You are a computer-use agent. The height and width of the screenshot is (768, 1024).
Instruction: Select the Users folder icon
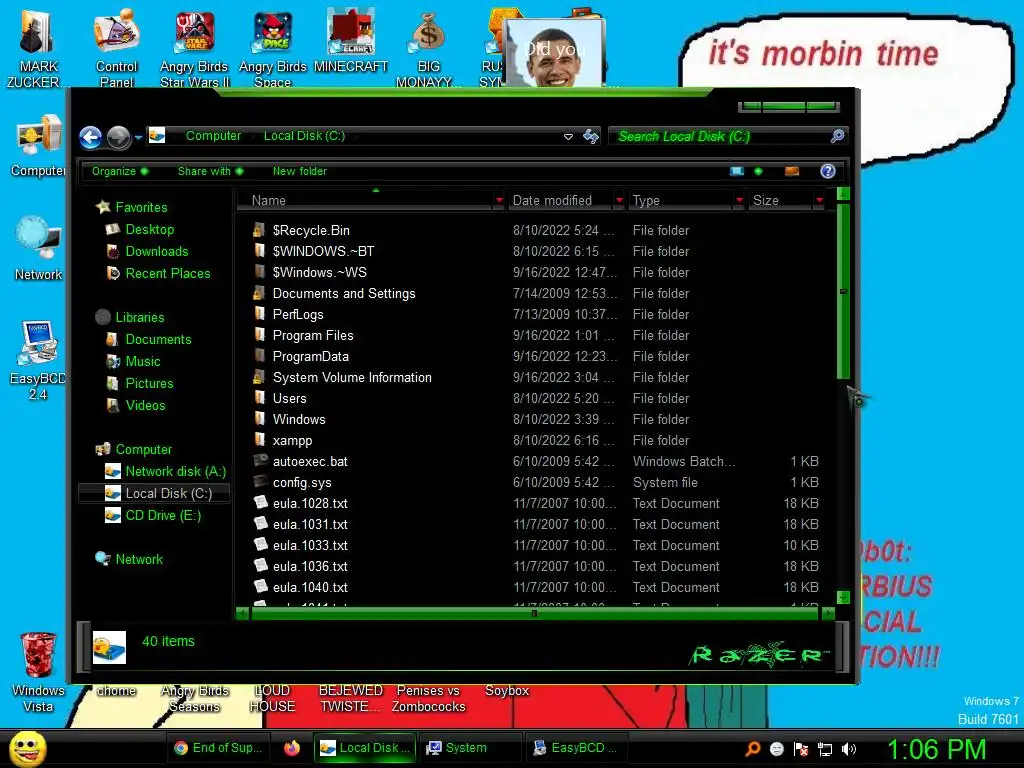(260, 398)
